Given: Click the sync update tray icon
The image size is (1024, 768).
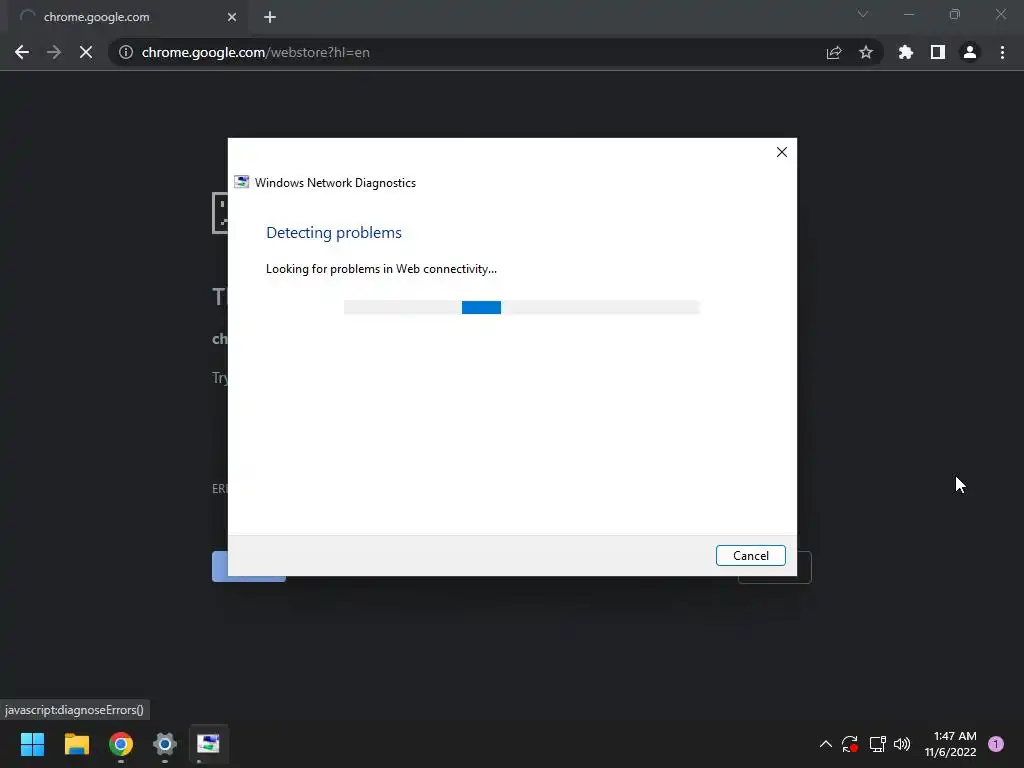Looking at the screenshot, I should [850, 744].
